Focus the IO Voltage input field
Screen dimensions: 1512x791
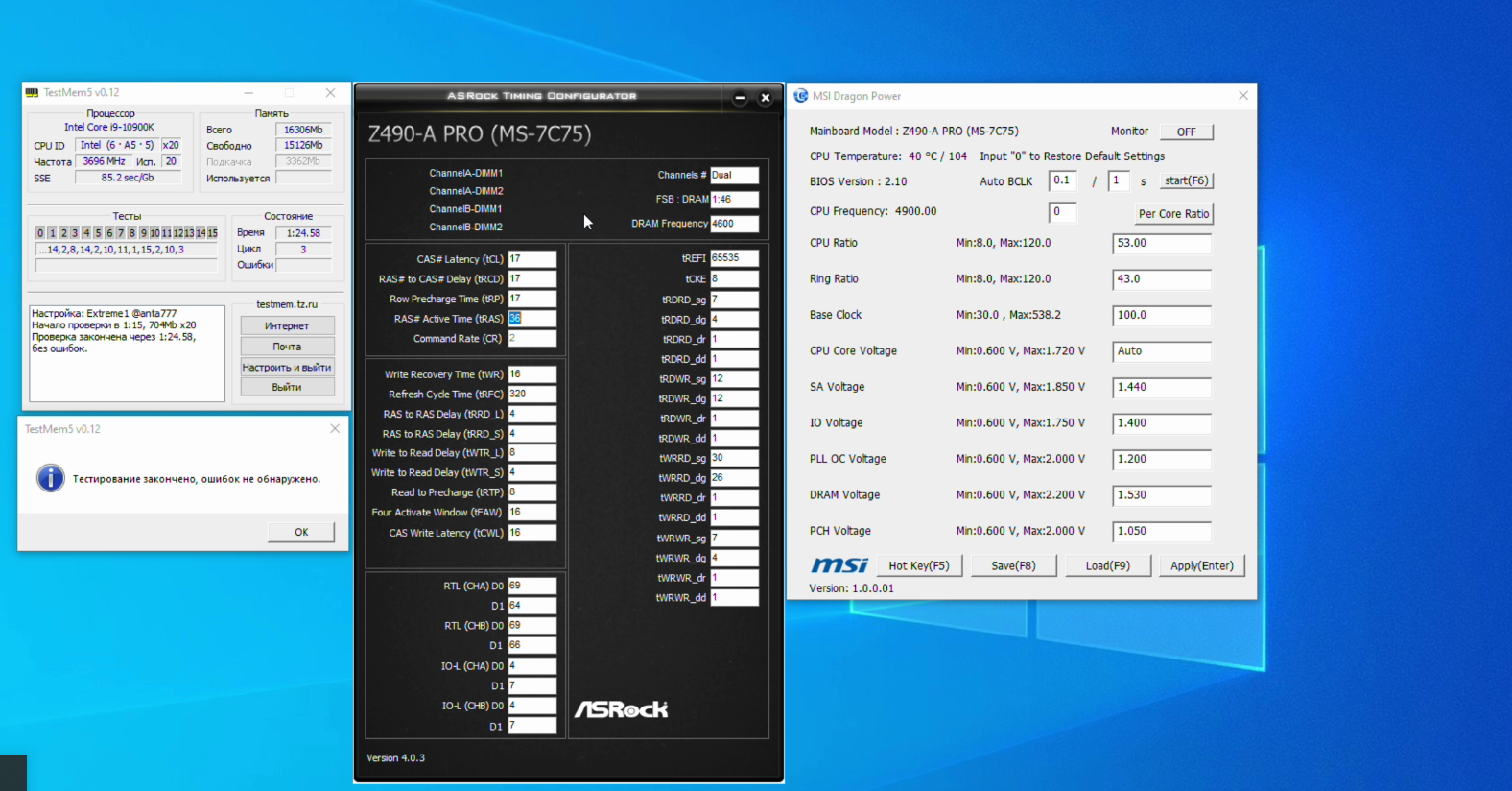click(1162, 423)
